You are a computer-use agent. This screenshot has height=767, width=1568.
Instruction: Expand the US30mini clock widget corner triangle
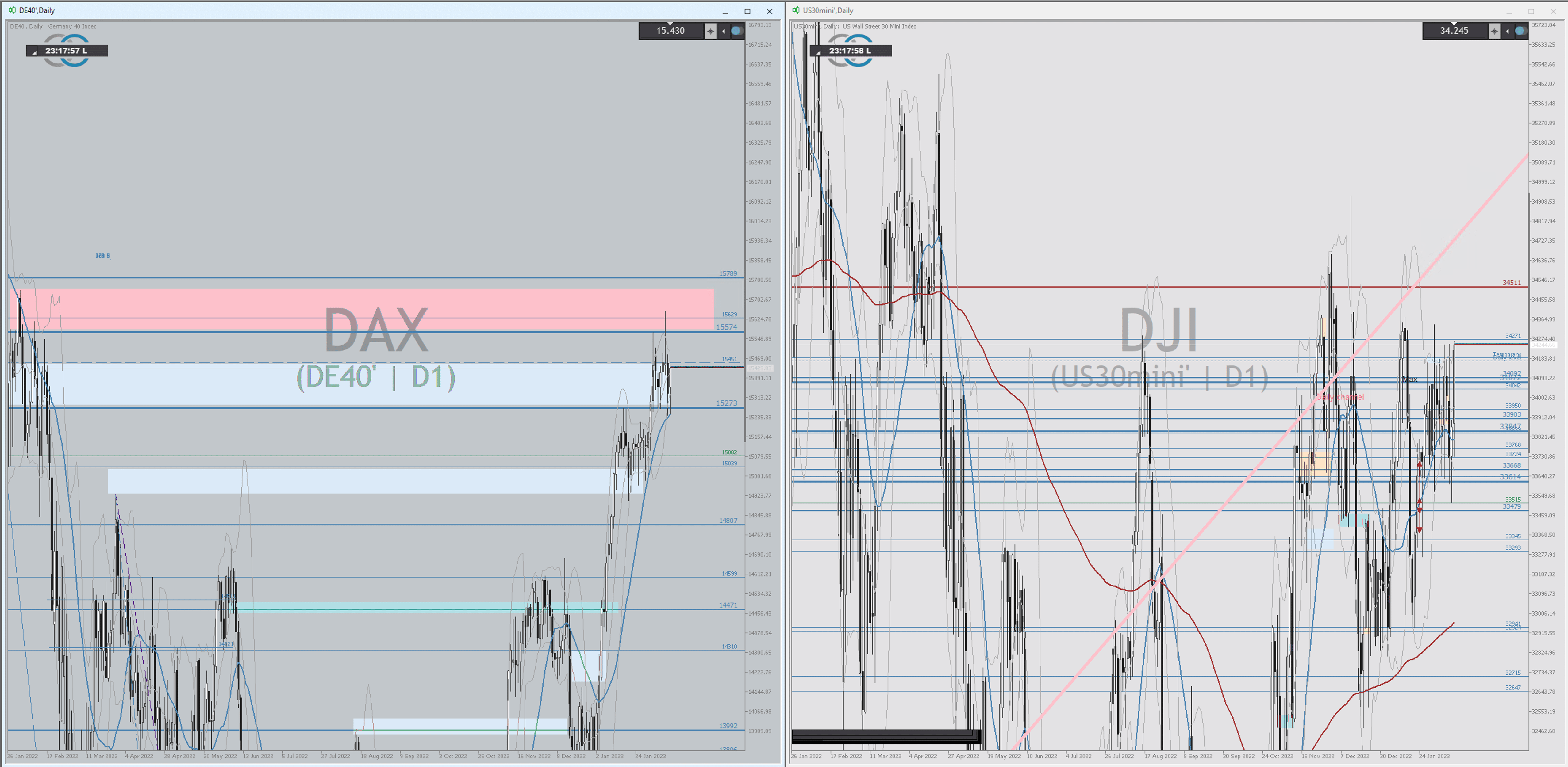pos(818,53)
